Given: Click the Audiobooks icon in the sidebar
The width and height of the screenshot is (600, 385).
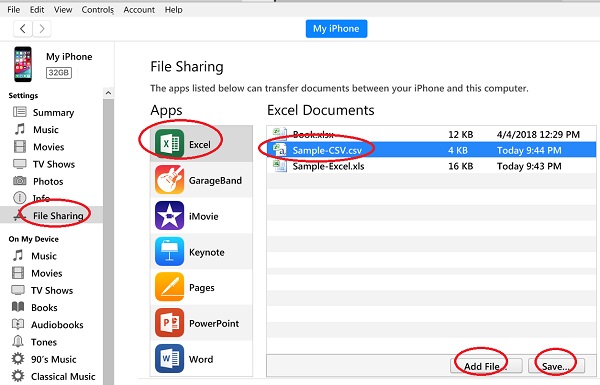Looking at the screenshot, I should [18, 324].
